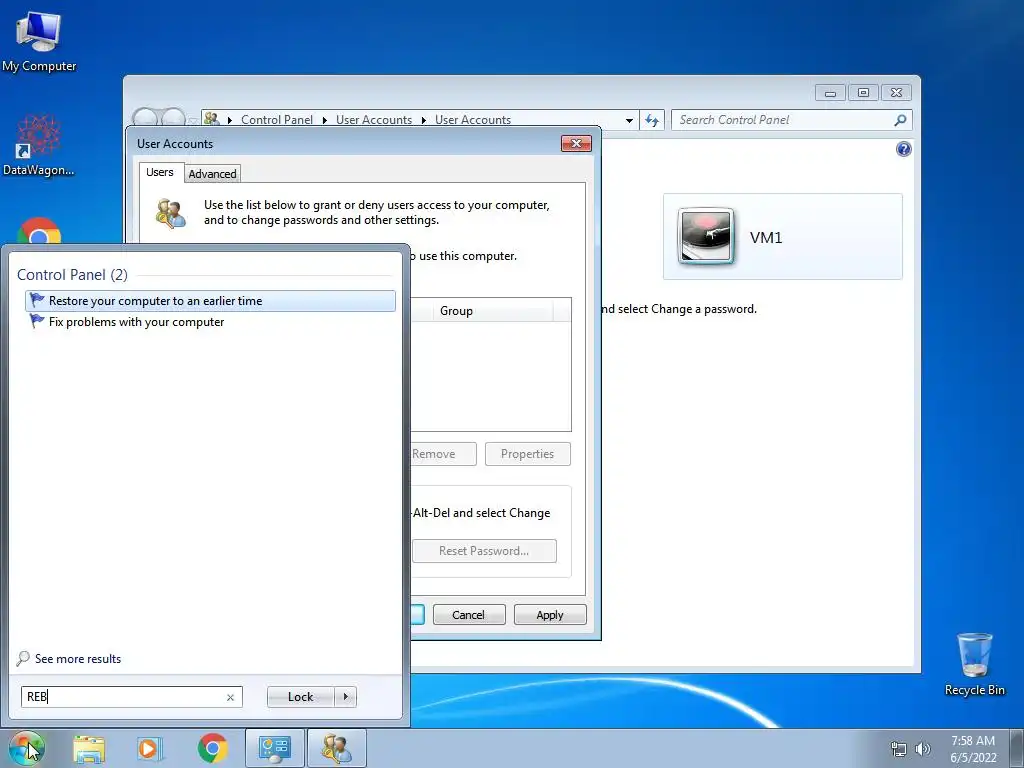
Task: Expand the shutdown options arrow beside Lock
Action: (x=345, y=697)
